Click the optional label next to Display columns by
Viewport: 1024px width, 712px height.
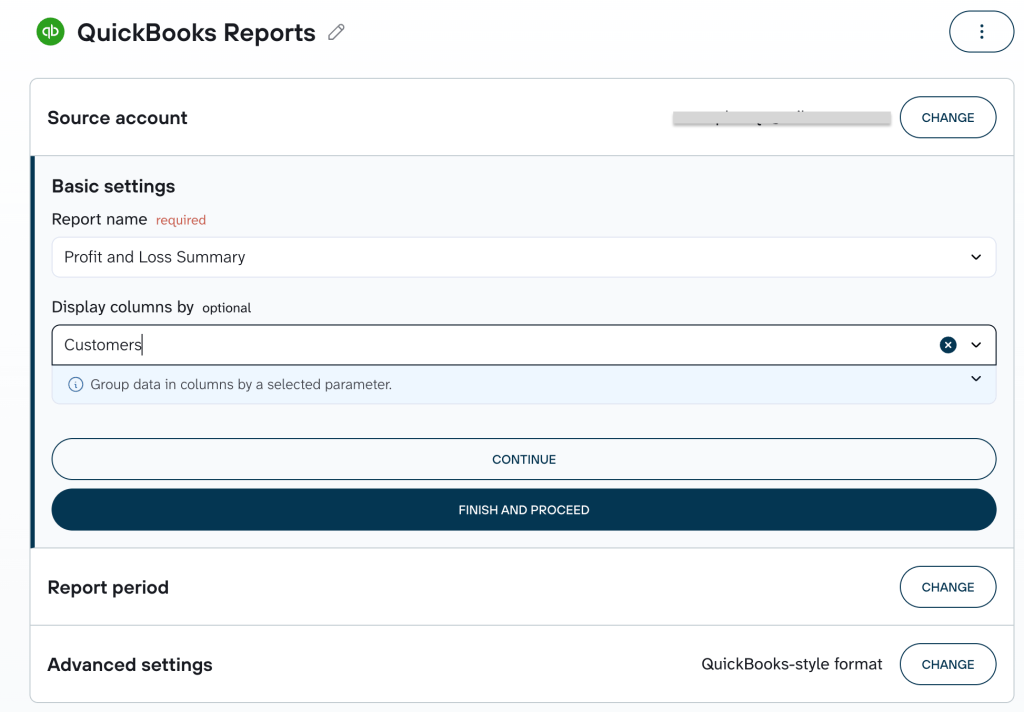(227, 308)
